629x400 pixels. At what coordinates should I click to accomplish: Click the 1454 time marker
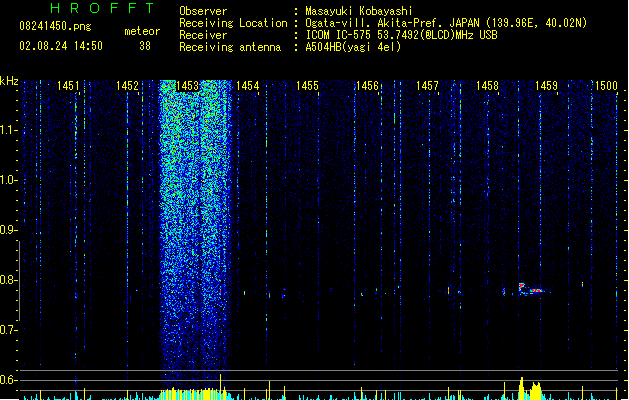point(248,86)
